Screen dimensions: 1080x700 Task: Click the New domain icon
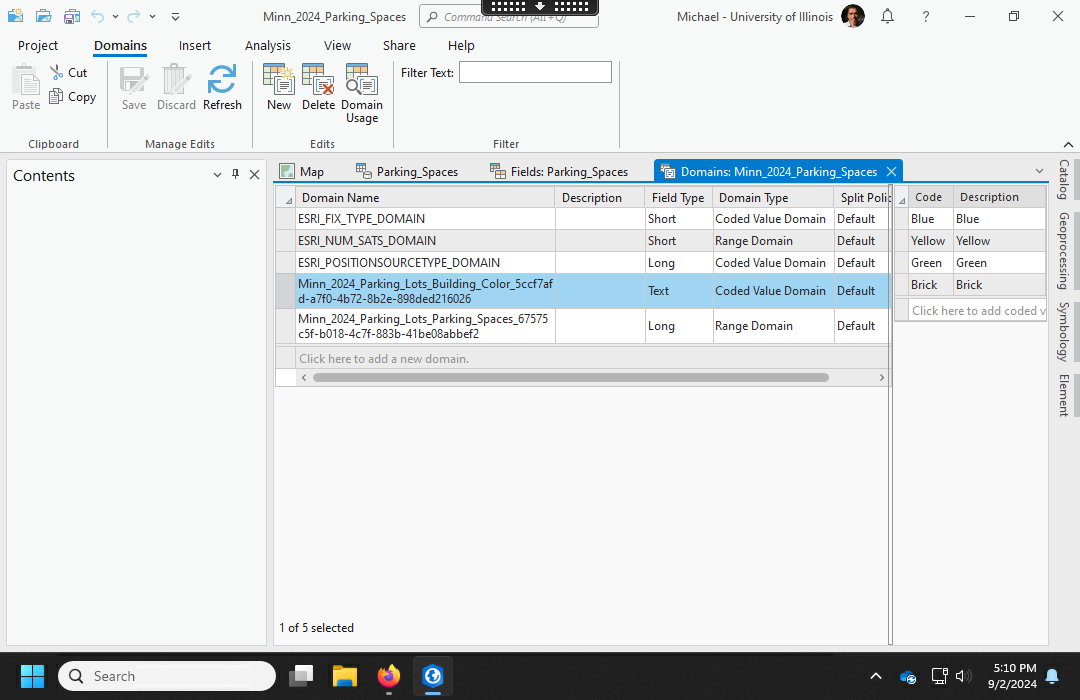(278, 86)
